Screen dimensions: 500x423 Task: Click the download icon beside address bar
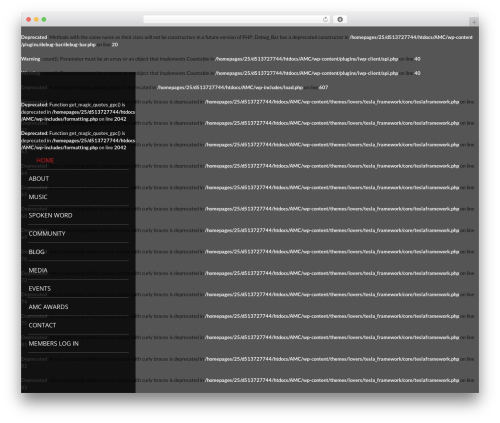[x=340, y=19]
